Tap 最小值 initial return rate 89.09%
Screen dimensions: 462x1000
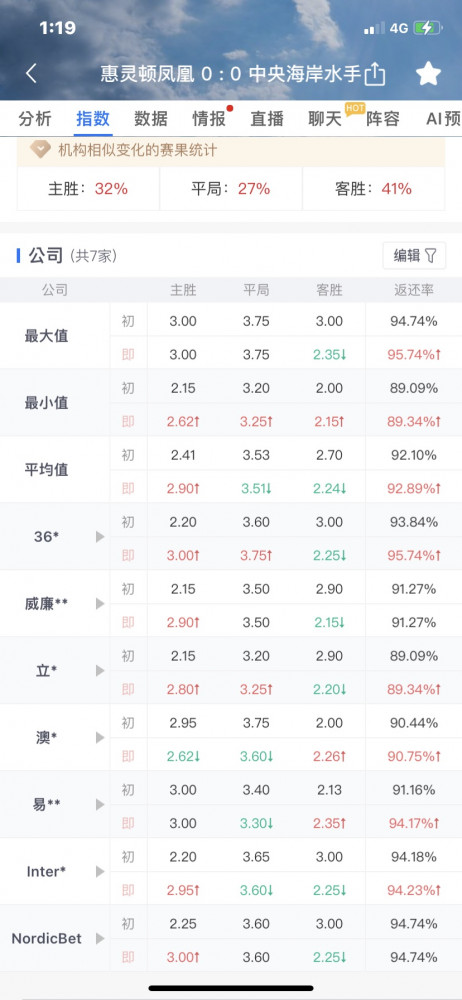[x=414, y=388]
